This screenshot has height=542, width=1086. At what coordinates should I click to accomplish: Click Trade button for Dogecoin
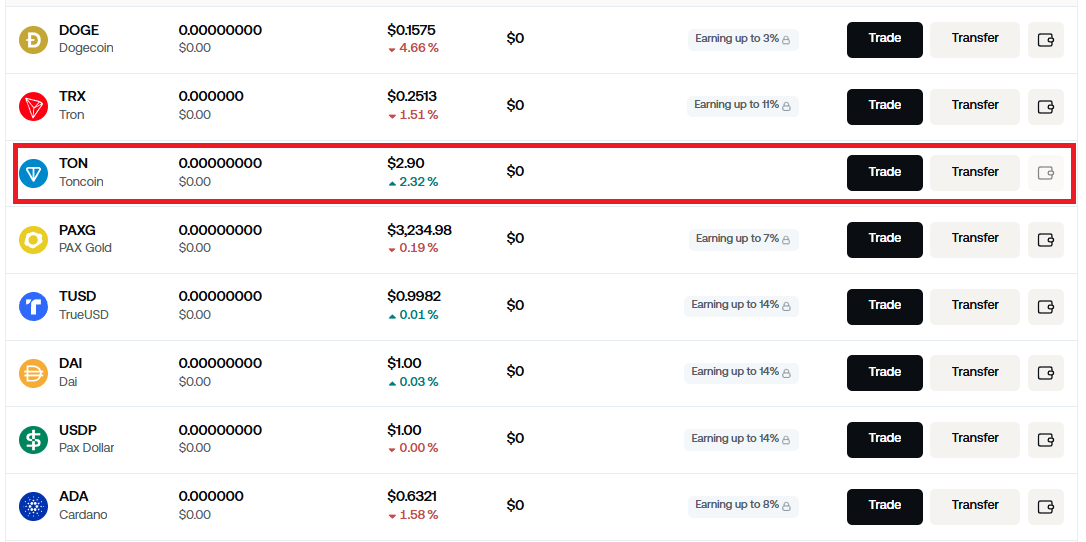click(884, 40)
